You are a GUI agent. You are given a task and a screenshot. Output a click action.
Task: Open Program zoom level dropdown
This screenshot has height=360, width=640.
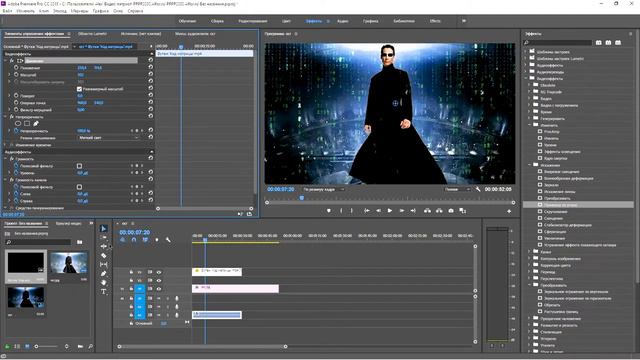pos(324,189)
